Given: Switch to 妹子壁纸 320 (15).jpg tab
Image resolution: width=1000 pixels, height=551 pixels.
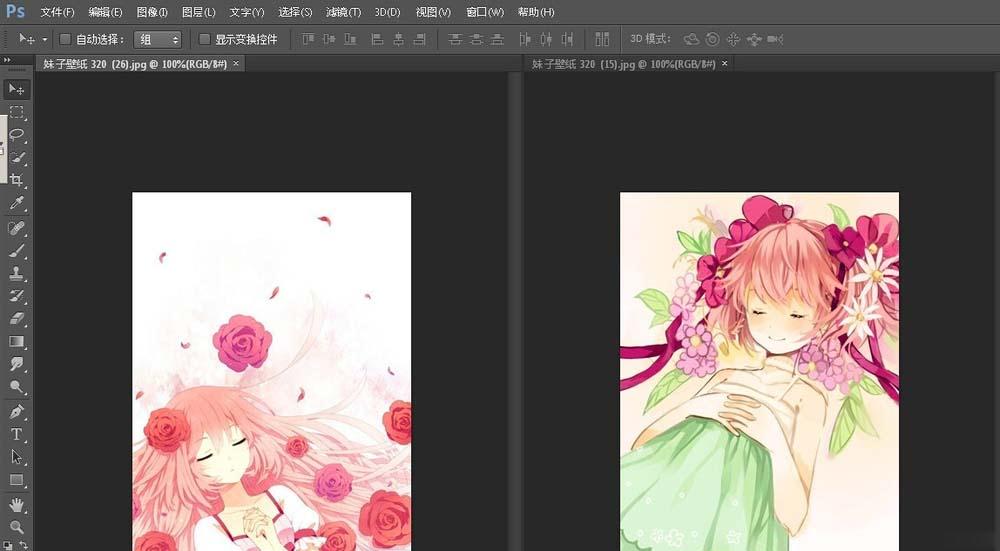Looking at the screenshot, I should click(x=623, y=63).
